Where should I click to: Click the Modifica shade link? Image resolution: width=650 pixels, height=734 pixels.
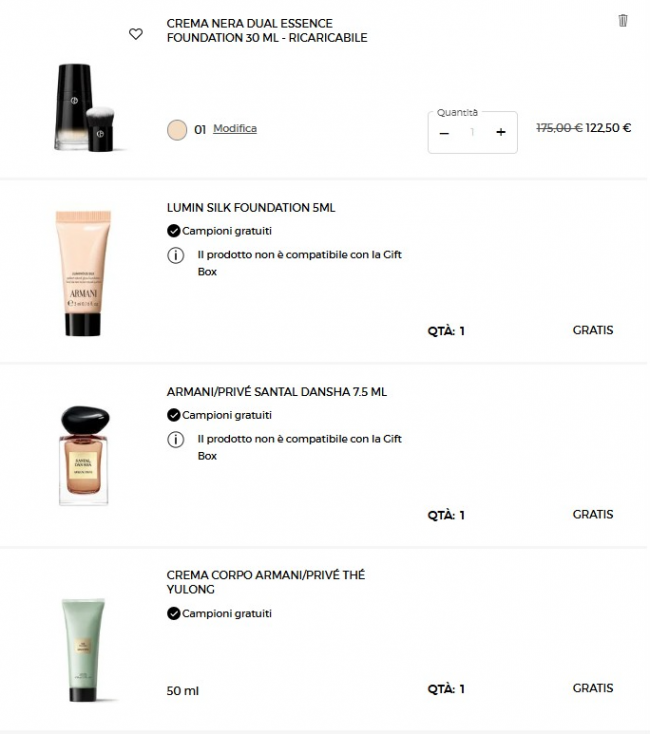(235, 128)
